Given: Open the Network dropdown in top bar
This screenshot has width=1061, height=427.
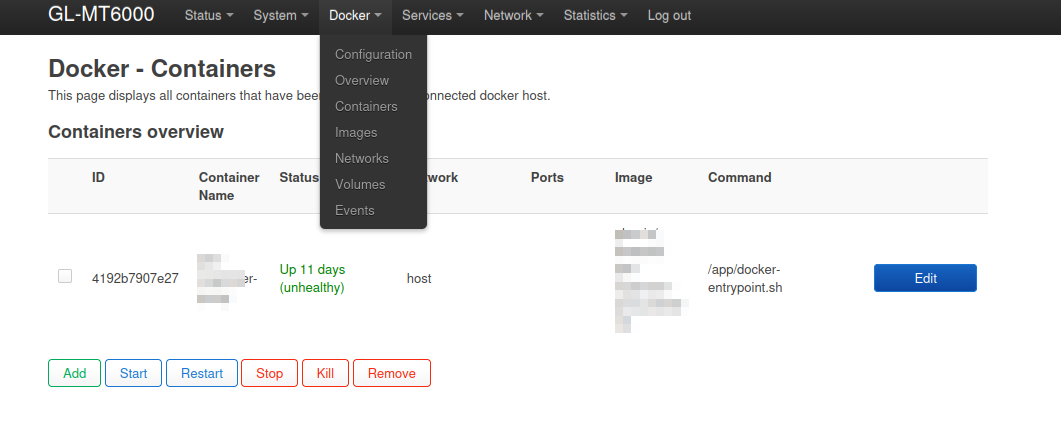Looking at the screenshot, I should click(513, 16).
